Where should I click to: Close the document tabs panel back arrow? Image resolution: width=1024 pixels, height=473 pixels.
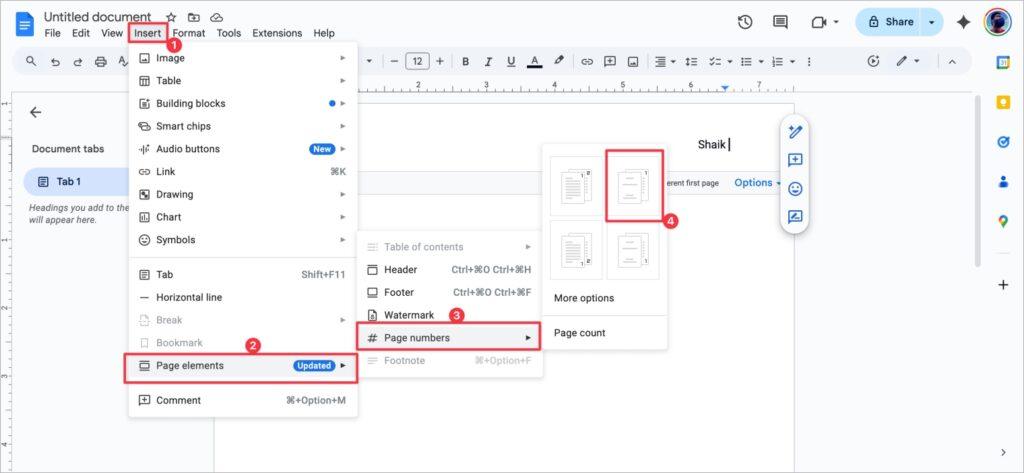click(x=35, y=112)
